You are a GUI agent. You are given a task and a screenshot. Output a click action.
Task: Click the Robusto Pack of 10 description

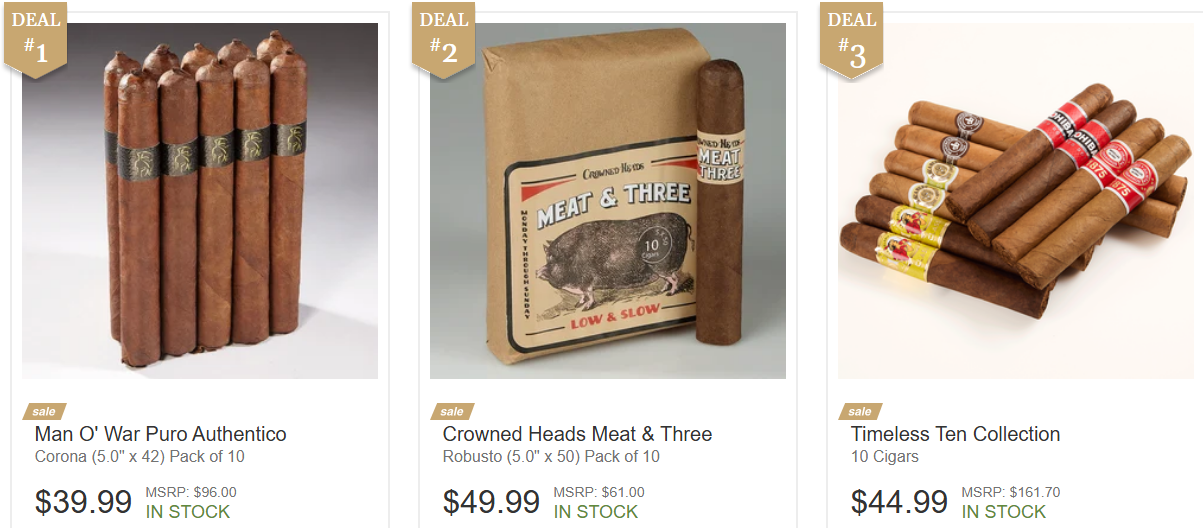[x=551, y=457]
